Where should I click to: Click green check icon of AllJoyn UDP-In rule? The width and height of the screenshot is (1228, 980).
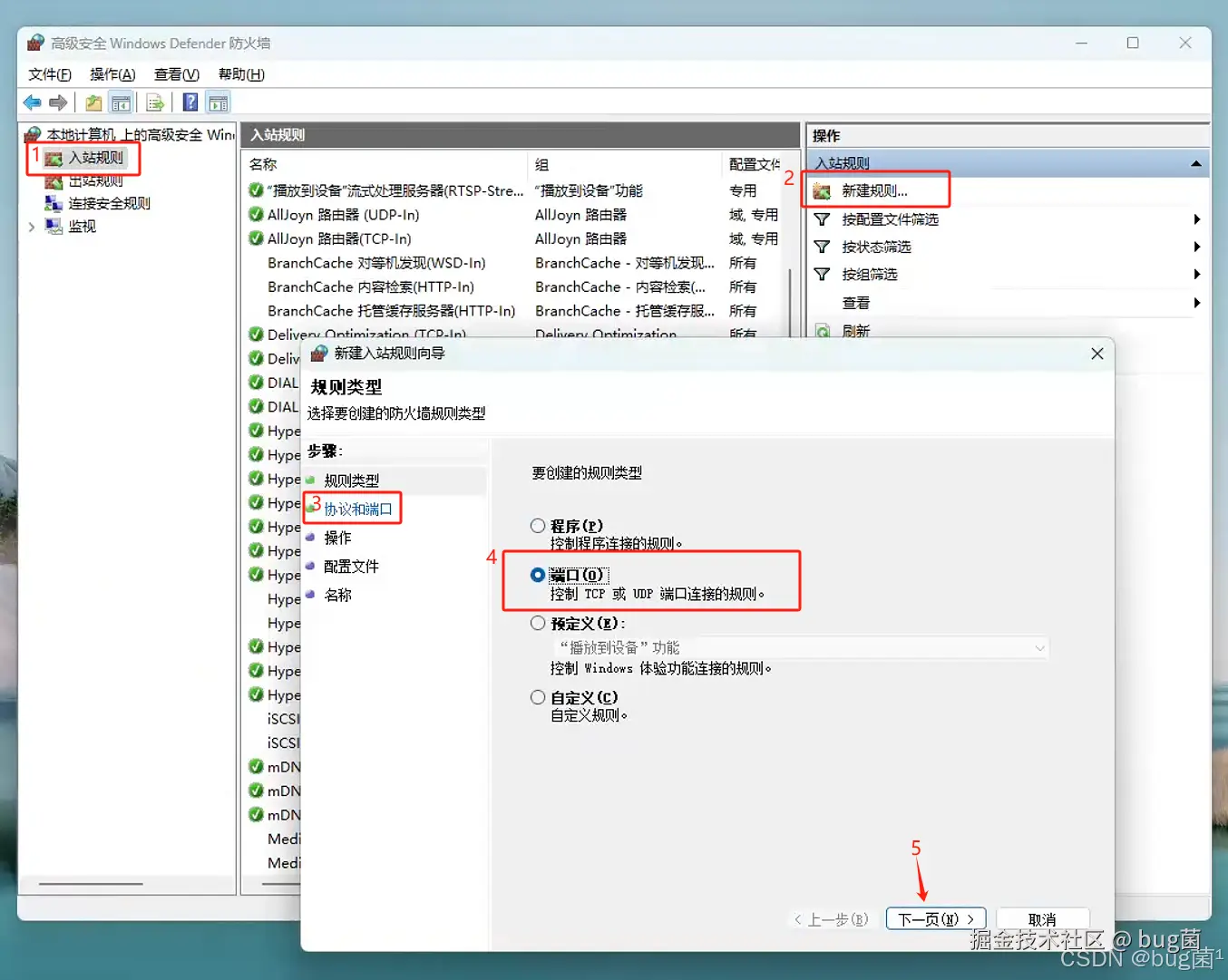point(256,215)
